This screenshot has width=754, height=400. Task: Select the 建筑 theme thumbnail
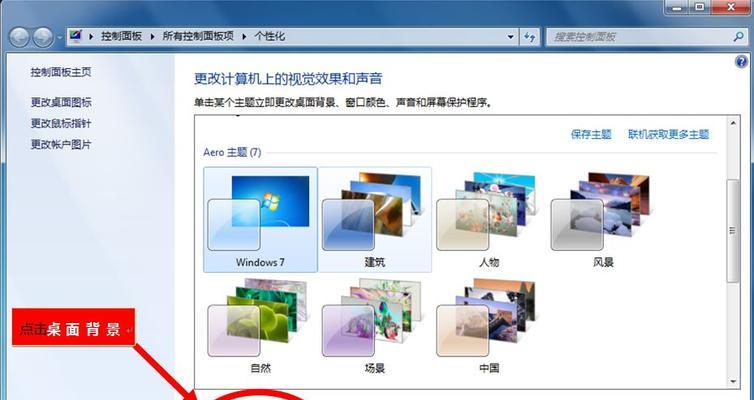pos(375,220)
